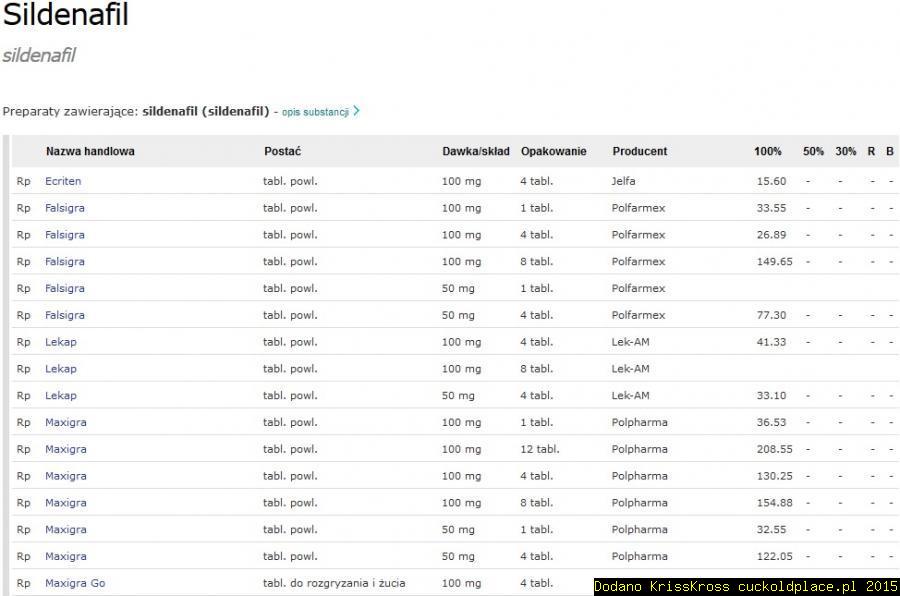The image size is (900, 596).
Task: Open Falsigra 50 mg 4 tabl. link
Action: click(65, 315)
